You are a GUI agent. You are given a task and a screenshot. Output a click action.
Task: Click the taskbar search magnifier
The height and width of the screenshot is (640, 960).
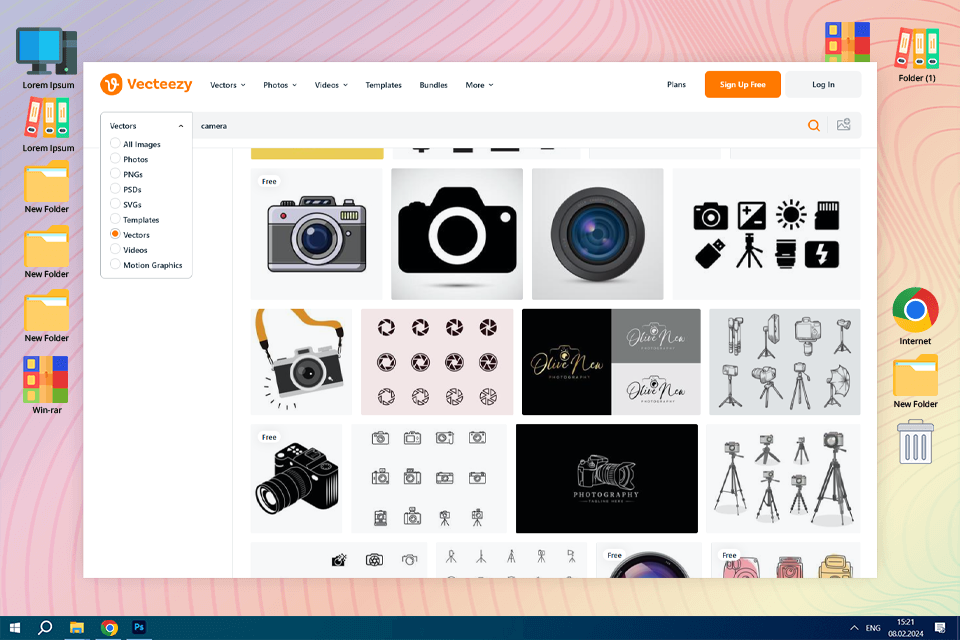pos(45,627)
